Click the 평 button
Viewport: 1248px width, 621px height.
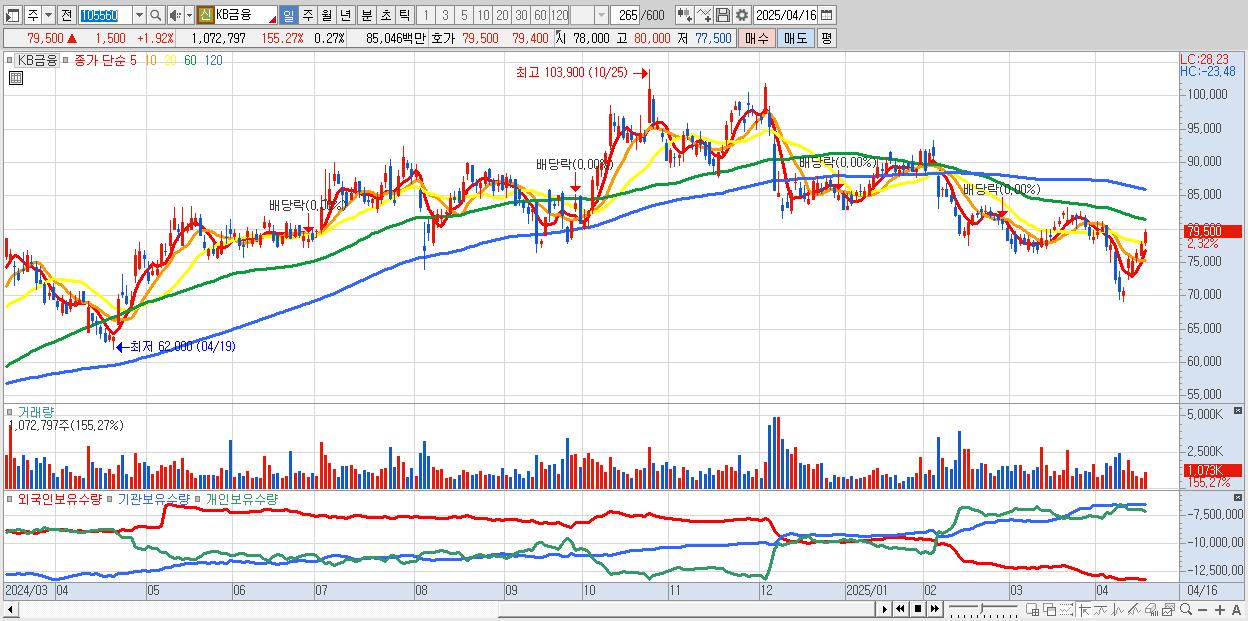click(826, 37)
